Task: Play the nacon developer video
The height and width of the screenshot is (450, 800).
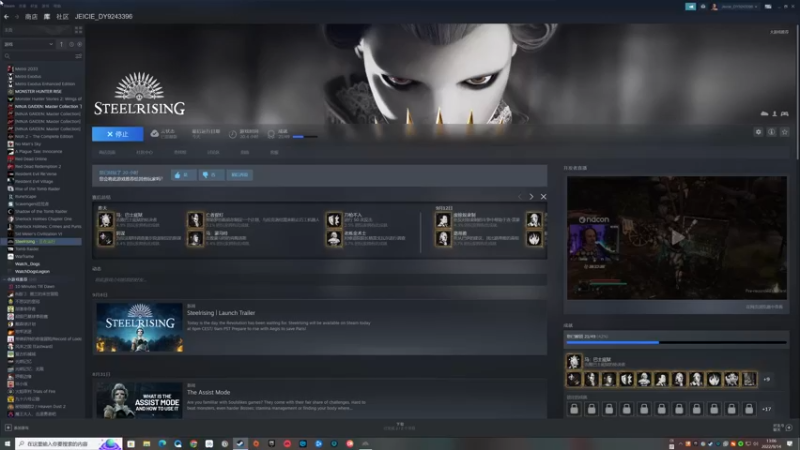Action: point(677,238)
